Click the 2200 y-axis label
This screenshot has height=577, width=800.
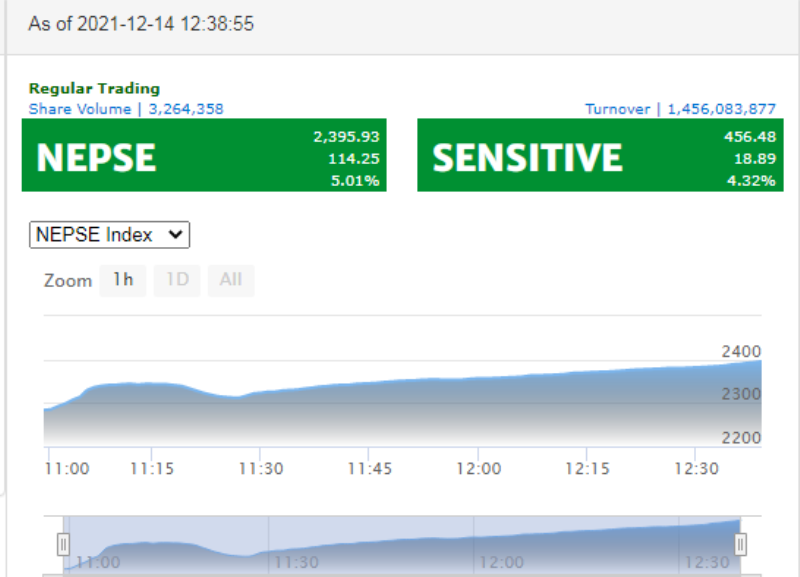pos(741,438)
